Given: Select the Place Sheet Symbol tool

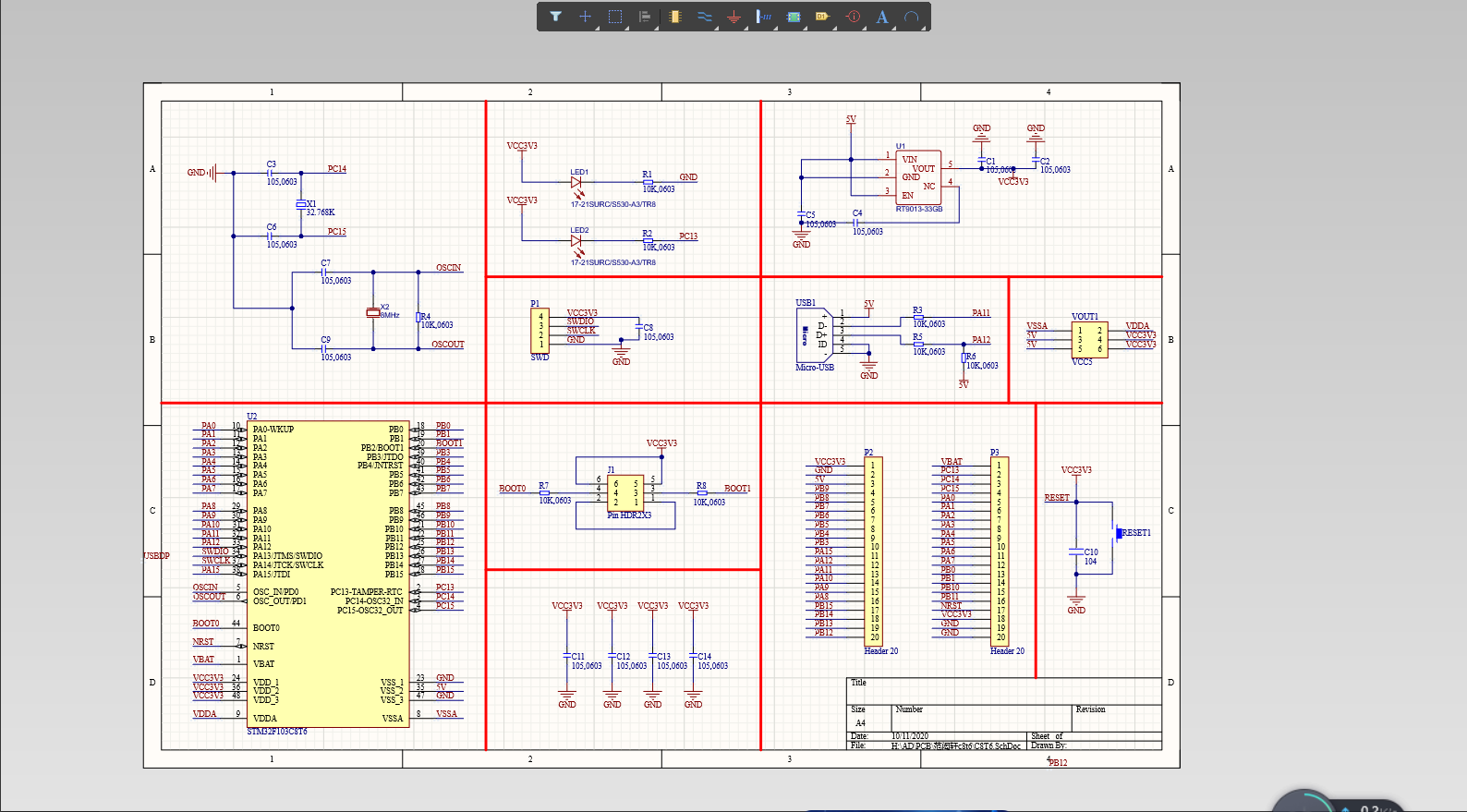Looking at the screenshot, I should (794, 17).
